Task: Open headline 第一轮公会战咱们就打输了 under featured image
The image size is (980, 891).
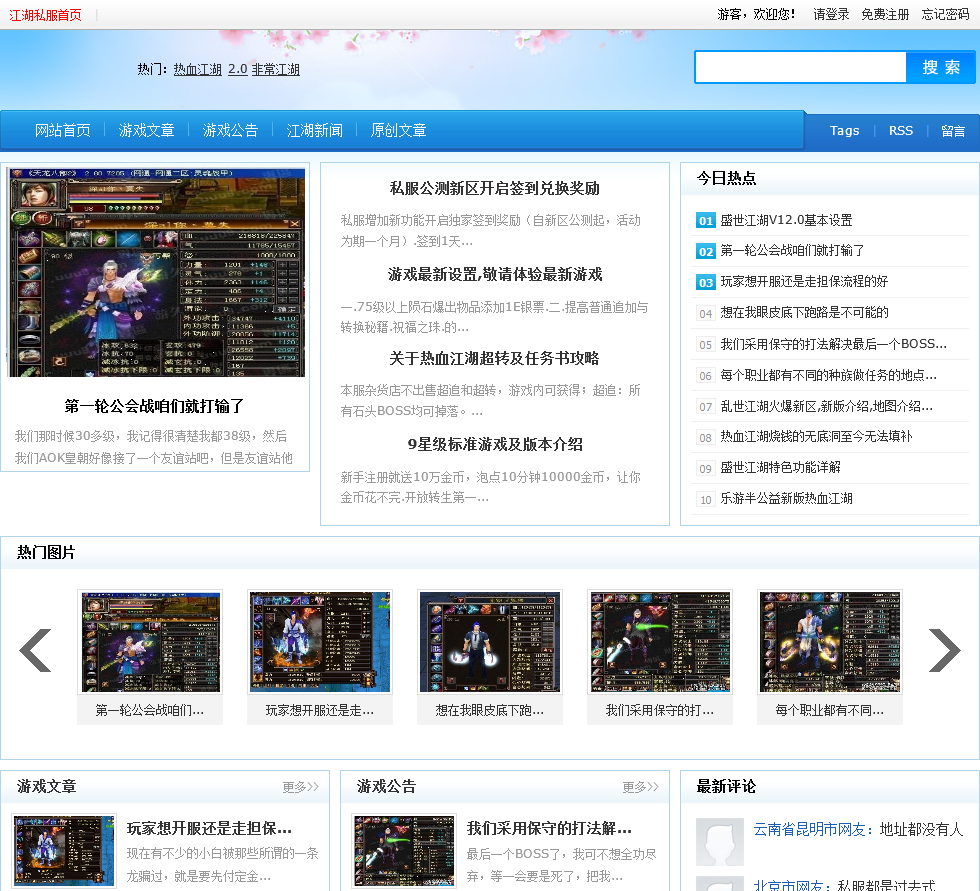Action: click(x=154, y=406)
